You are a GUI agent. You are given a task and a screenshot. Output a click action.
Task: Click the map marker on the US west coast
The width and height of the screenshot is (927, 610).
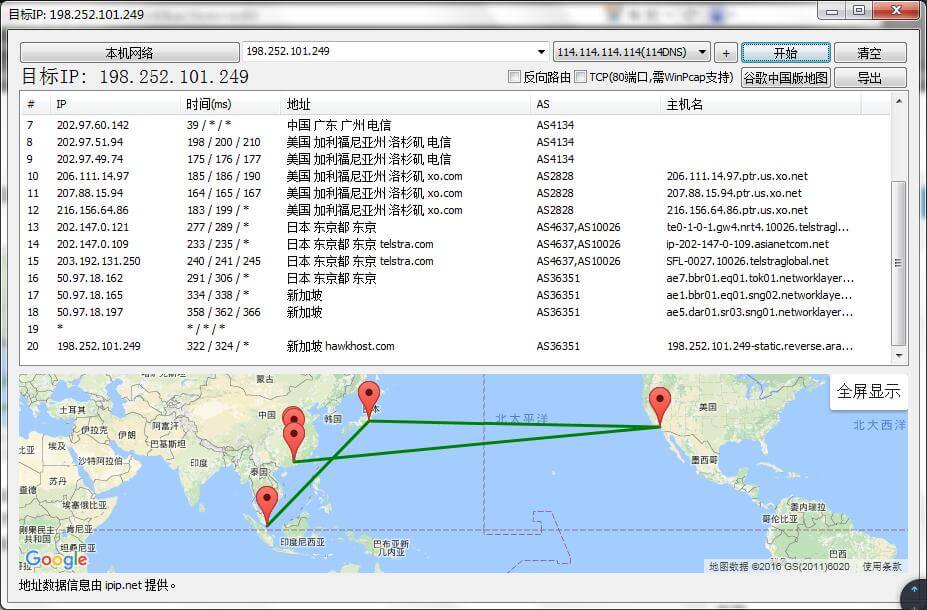pos(658,404)
